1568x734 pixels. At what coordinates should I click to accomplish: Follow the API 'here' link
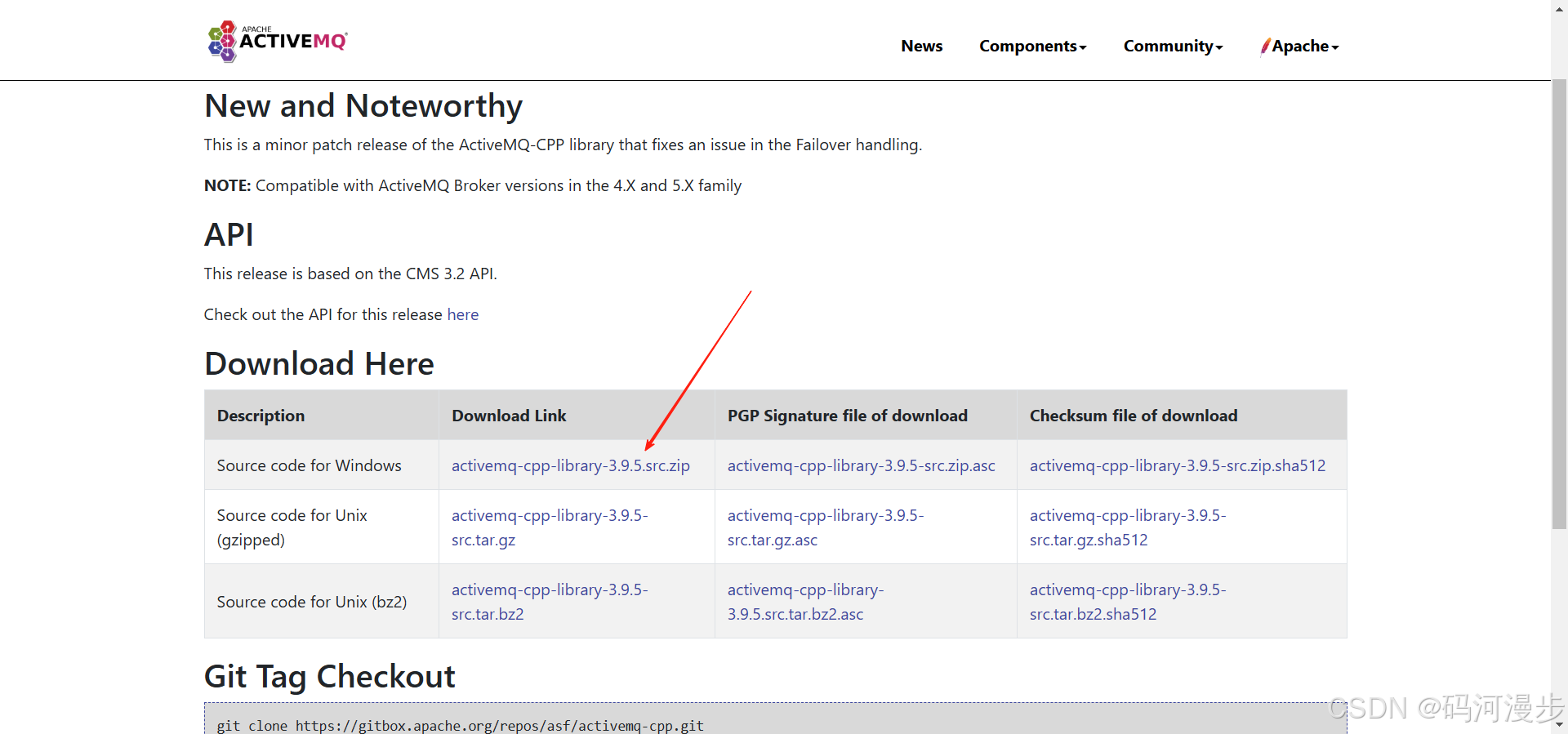[x=462, y=314]
